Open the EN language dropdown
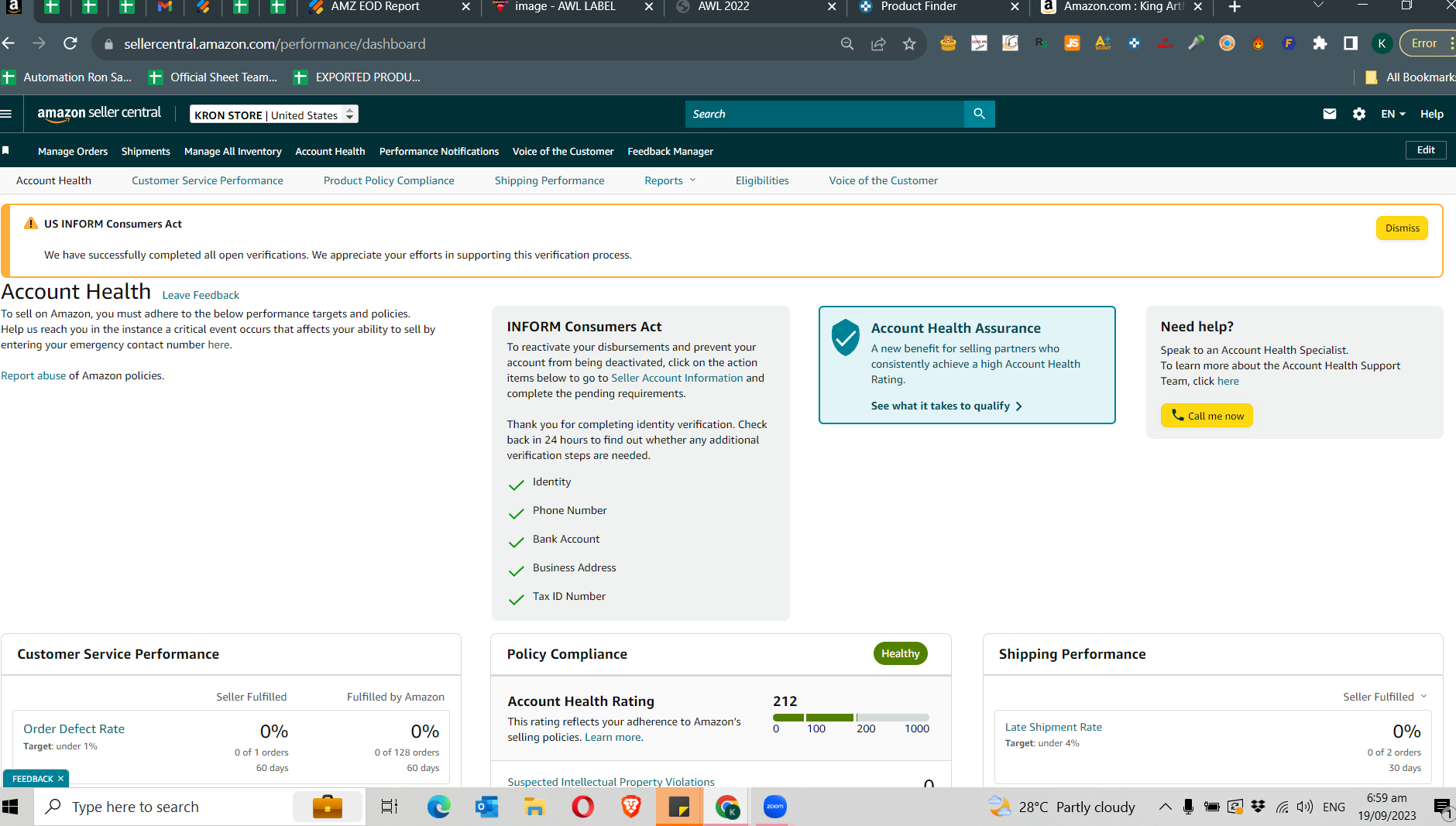Image resolution: width=1456 pixels, height=826 pixels. (1393, 114)
